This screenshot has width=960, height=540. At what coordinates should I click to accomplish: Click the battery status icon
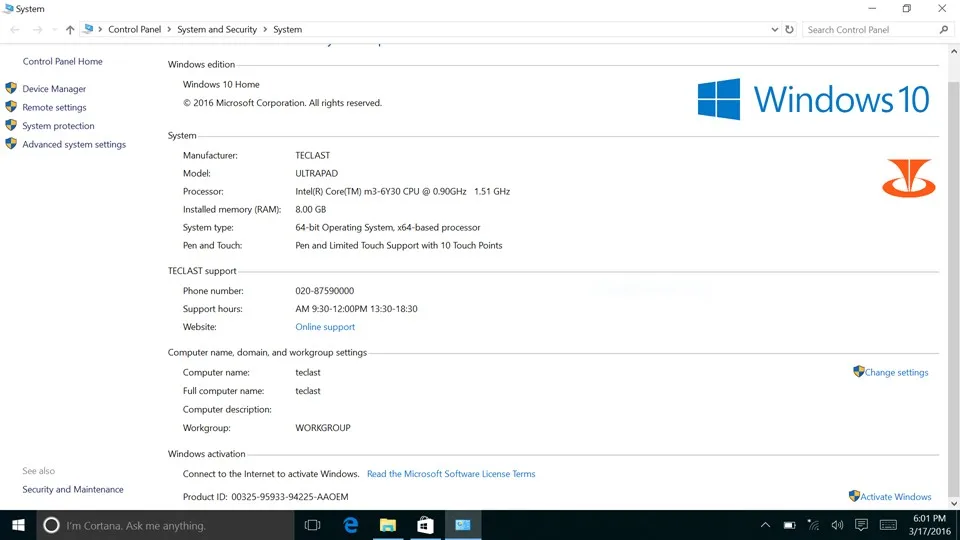tap(790, 525)
